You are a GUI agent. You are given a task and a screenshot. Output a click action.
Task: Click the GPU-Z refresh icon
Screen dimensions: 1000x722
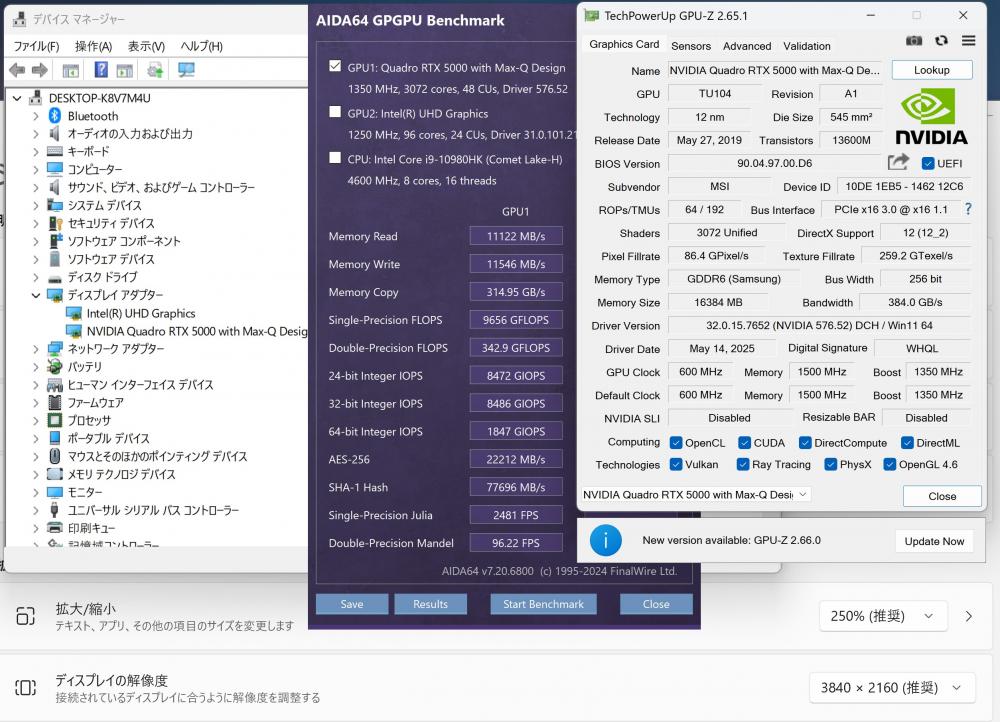tap(941, 41)
